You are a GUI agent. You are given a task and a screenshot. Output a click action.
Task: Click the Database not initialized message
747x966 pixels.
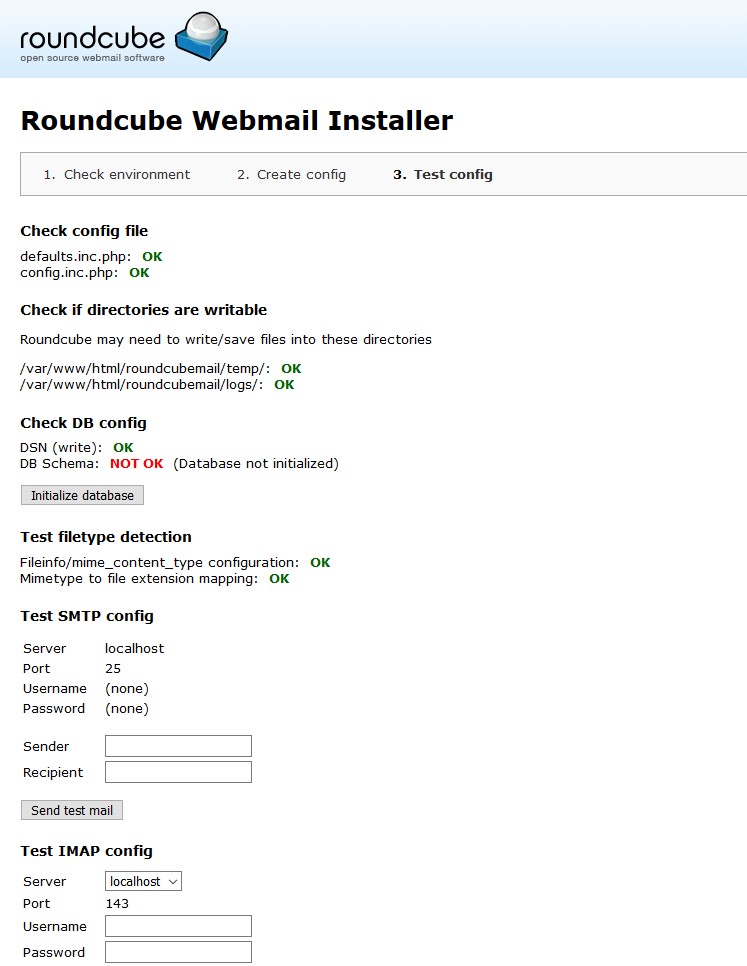(x=256, y=463)
